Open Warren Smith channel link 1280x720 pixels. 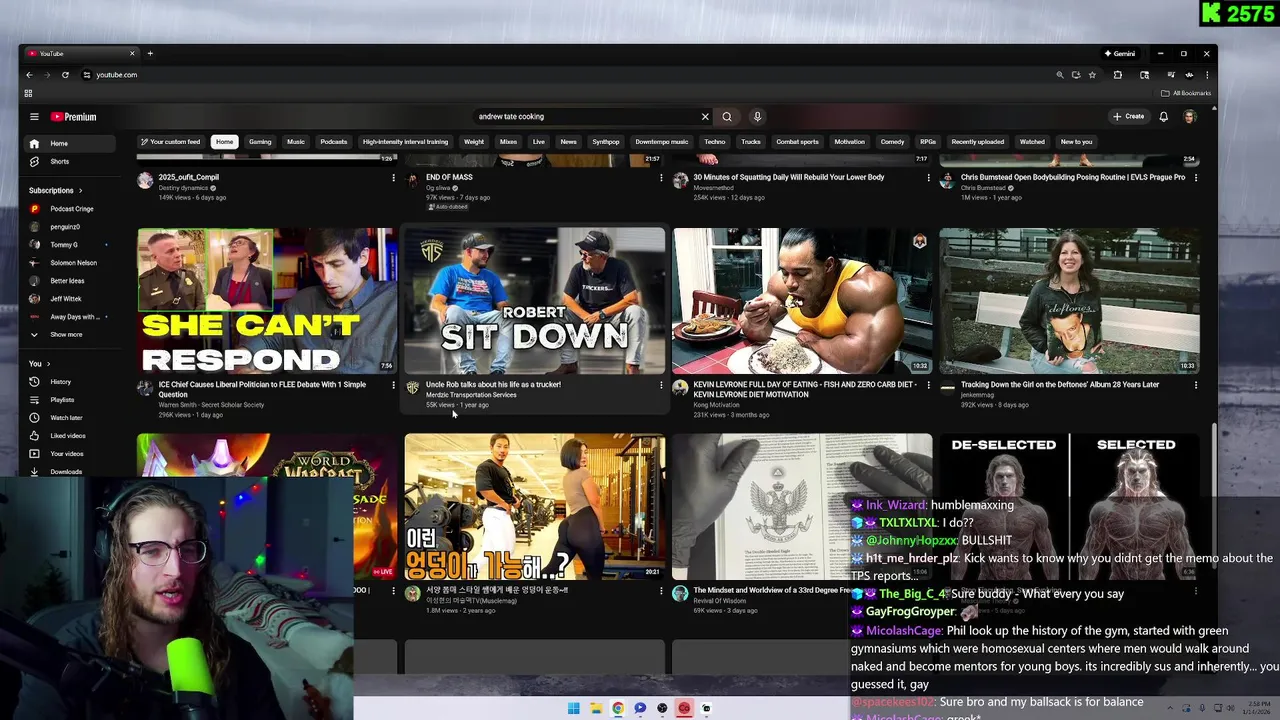point(211,405)
